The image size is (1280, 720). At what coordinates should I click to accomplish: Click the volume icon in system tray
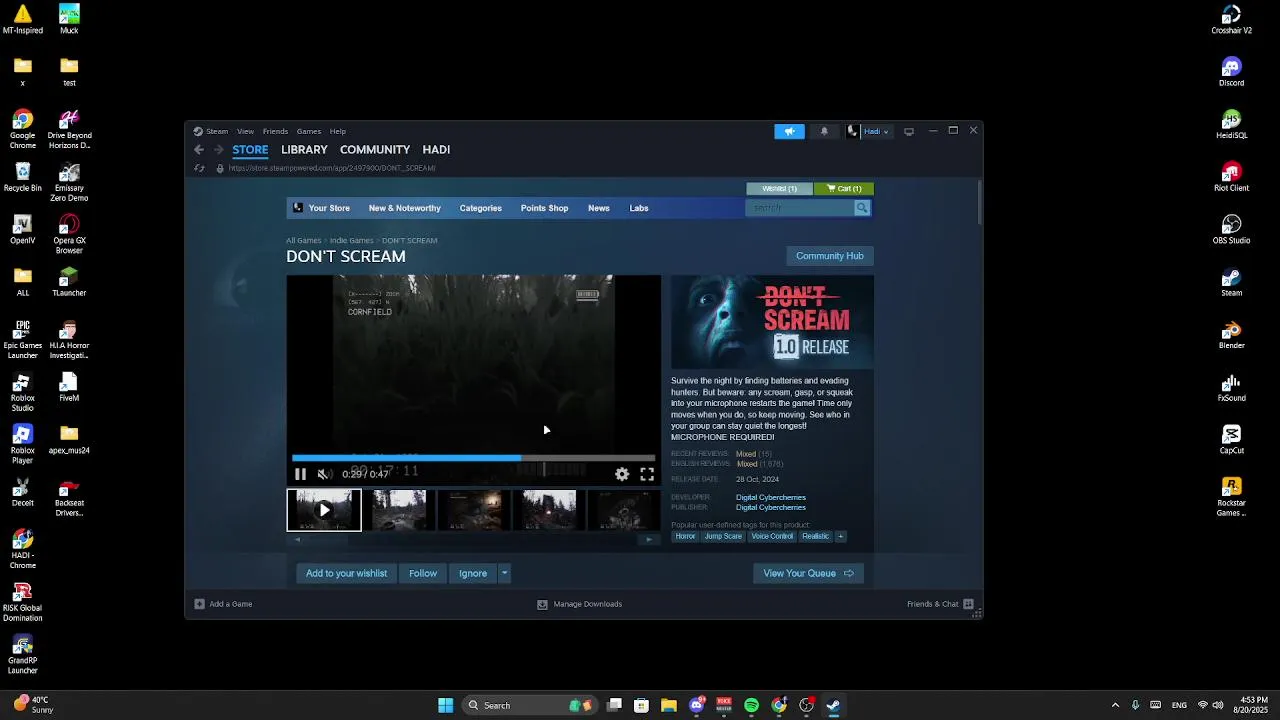point(1218,705)
